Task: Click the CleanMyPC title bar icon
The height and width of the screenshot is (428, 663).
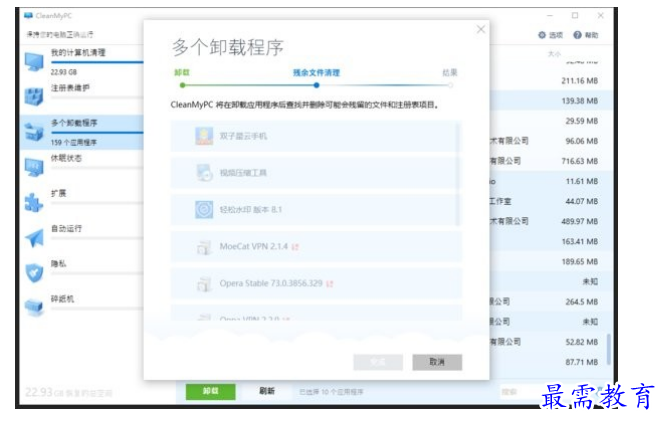Action: coord(28,16)
